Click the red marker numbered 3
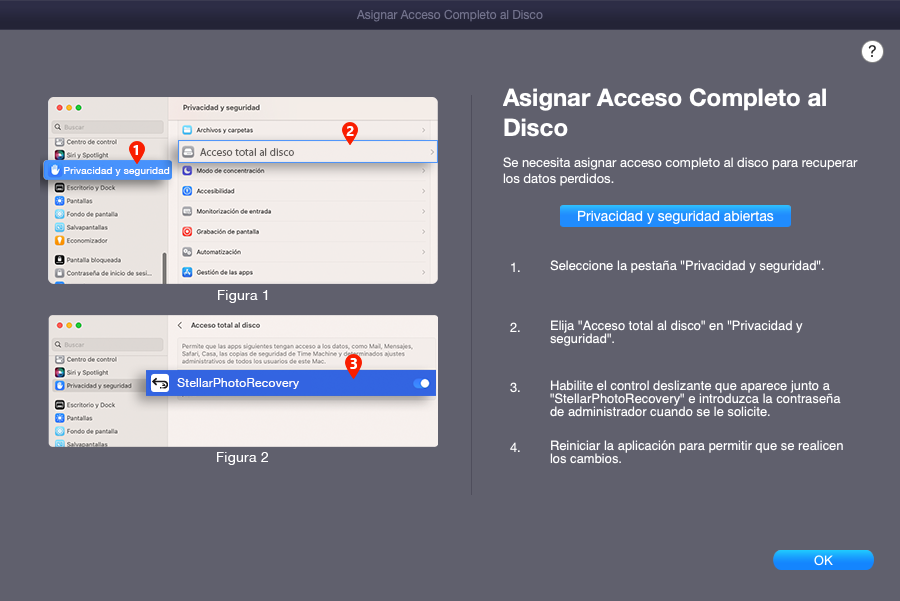Image resolution: width=900 pixels, height=601 pixels. click(x=352, y=365)
